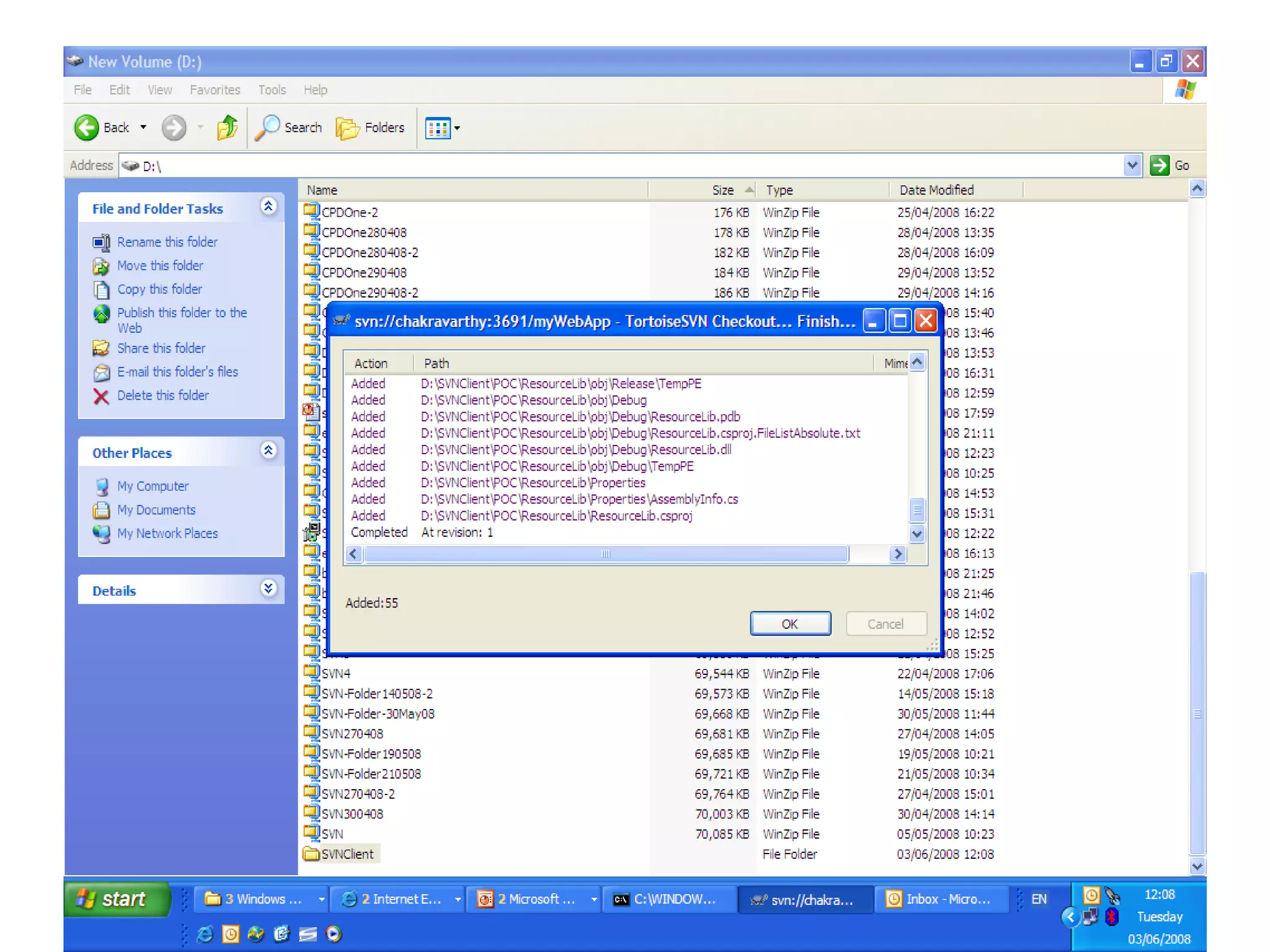This screenshot has height=952, width=1270.
Task: Select the SVNClient folder in list
Action: click(x=347, y=854)
